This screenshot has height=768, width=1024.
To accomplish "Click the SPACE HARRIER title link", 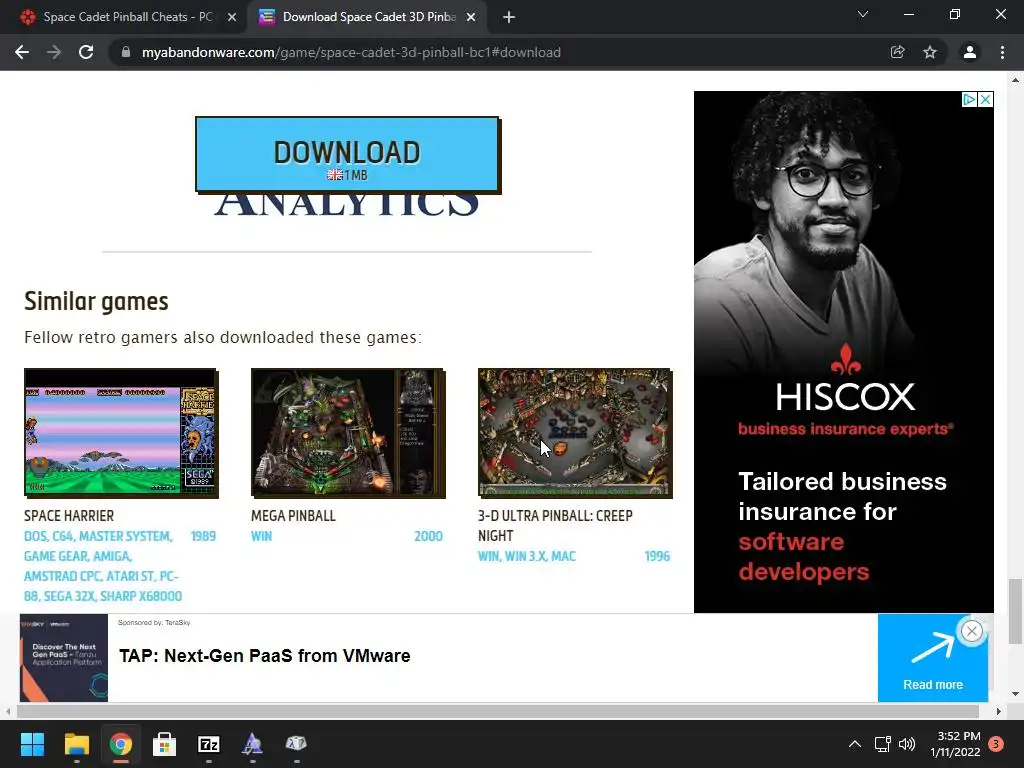I will pyautogui.click(x=69, y=516).
